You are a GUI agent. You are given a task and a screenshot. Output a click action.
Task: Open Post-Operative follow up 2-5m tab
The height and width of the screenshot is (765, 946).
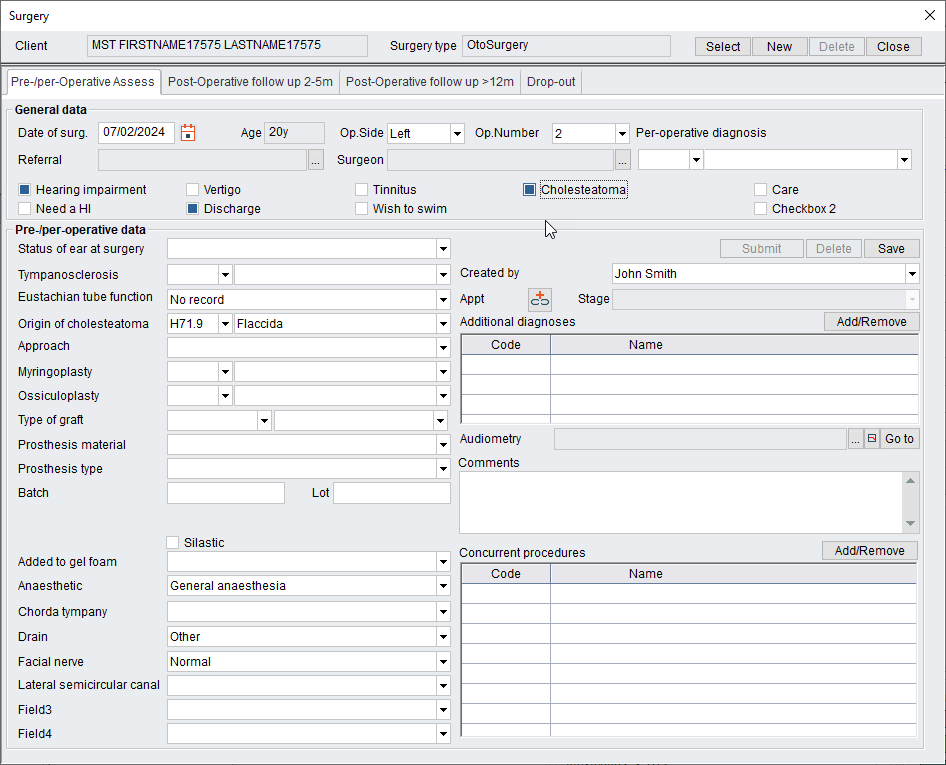pos(250,81)
